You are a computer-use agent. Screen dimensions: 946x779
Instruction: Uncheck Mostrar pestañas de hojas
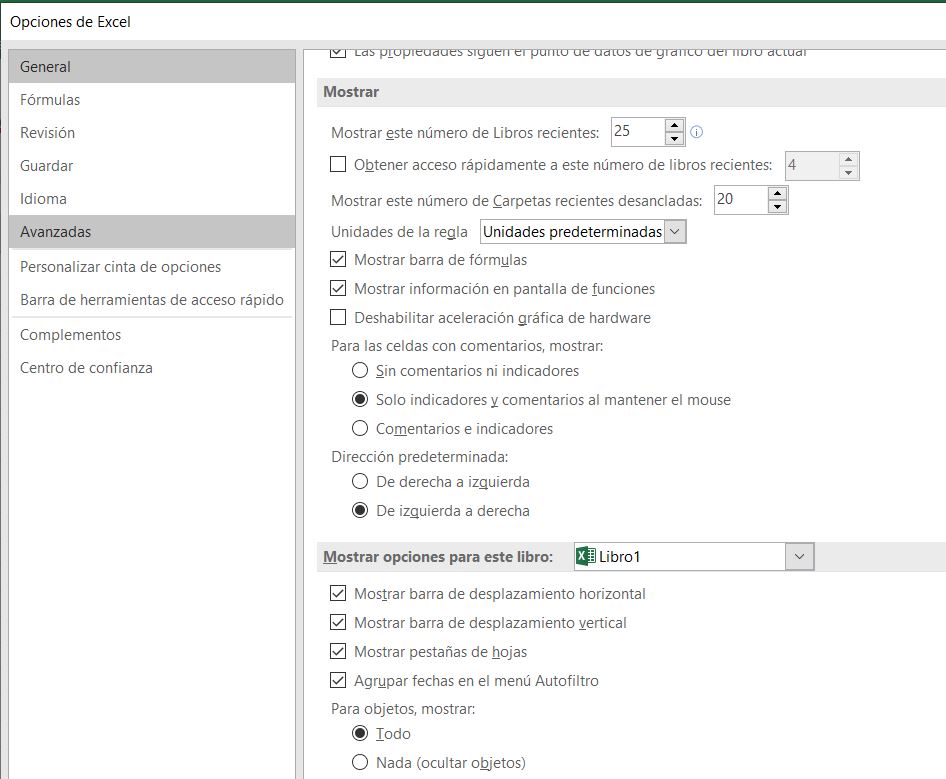[338, 652]
